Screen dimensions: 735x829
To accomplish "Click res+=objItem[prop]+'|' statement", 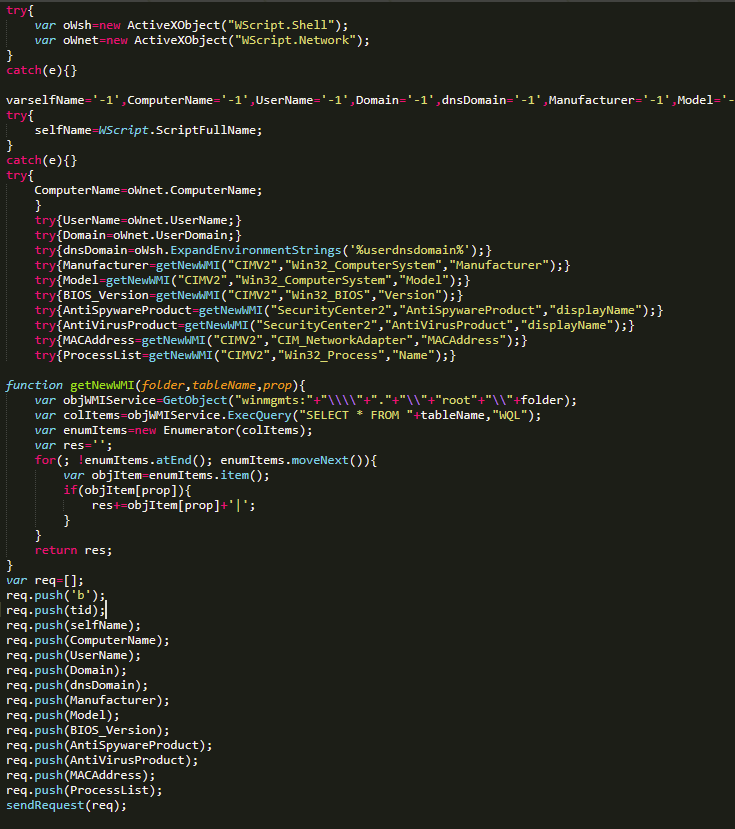I will 173,505.
